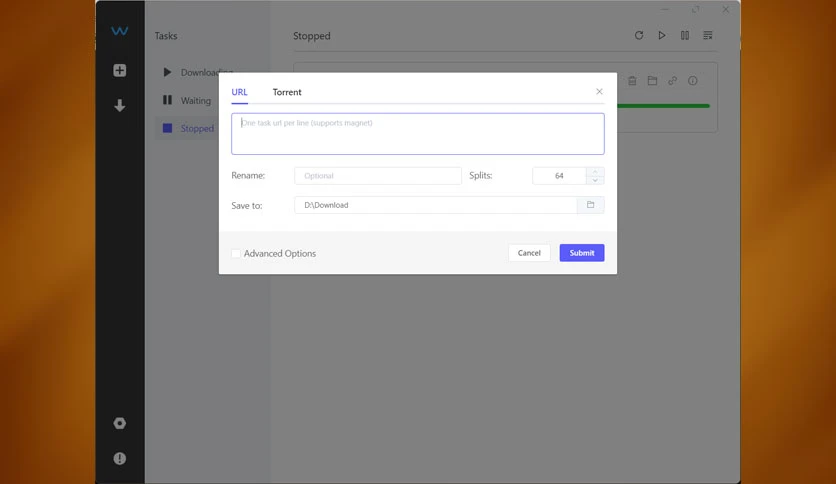Click the green task progress bar

(x=663, y=106)
